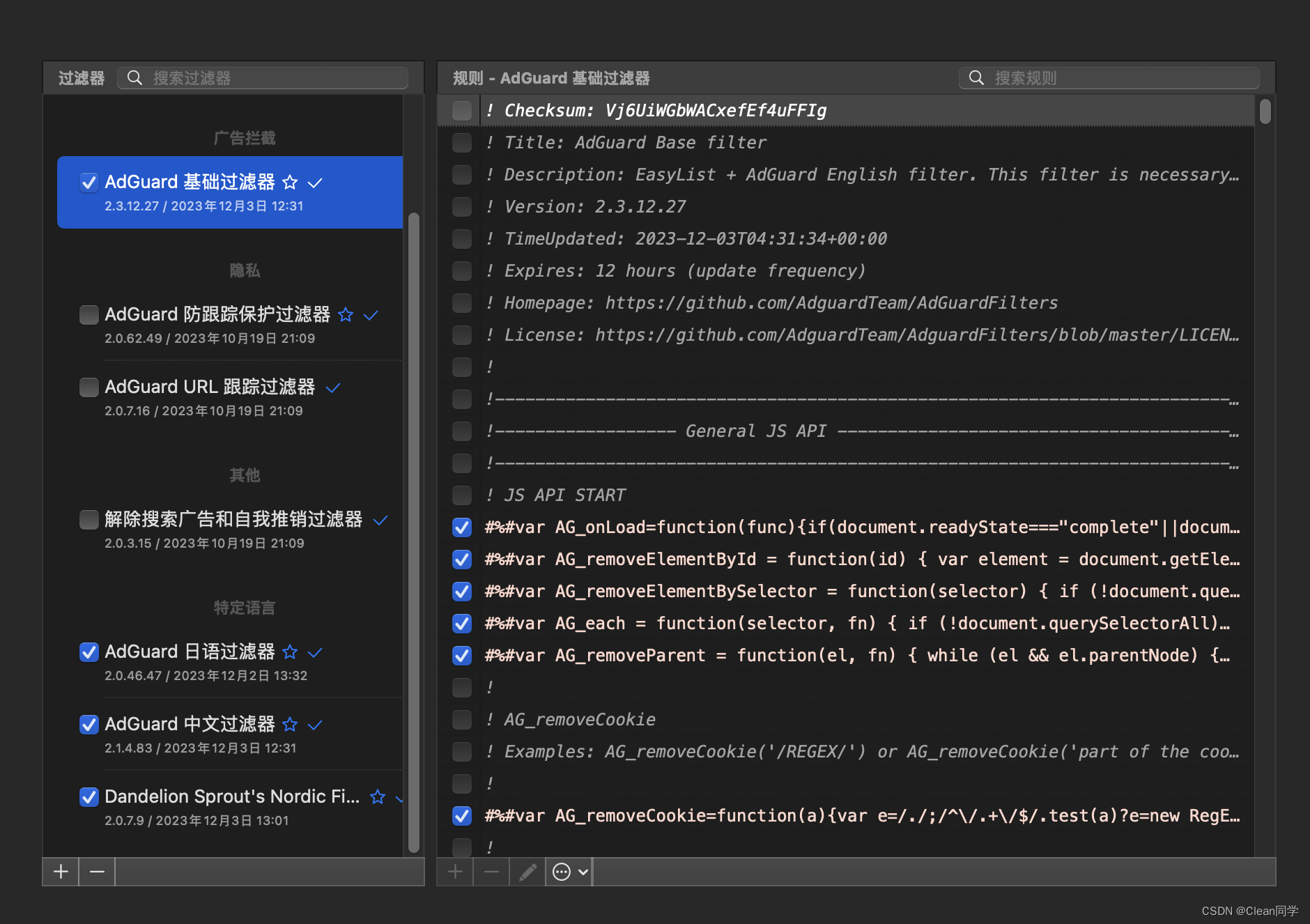Image resolution: width=1310 pixels, height=924 pixels.
Task: Select the AdGuard 防跟踪保护过滤器 filter row
Action: pos(230,325)
